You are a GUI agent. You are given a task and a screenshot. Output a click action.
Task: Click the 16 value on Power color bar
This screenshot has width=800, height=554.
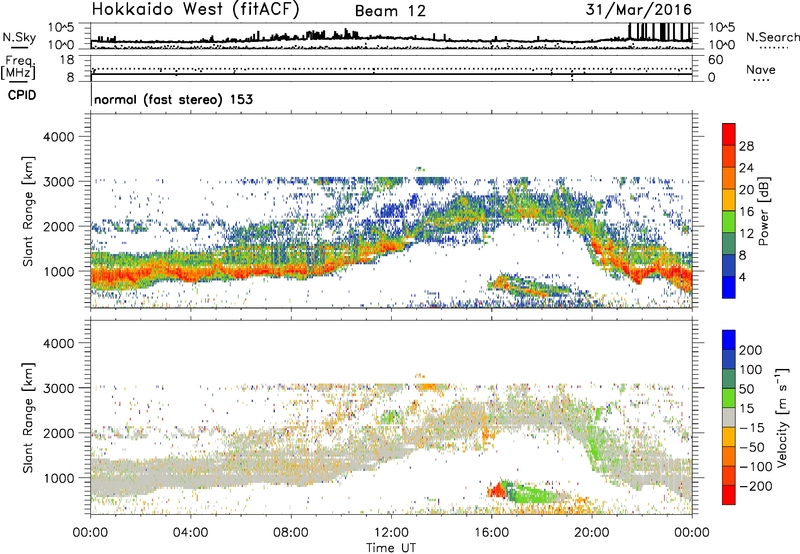(746, 212)
